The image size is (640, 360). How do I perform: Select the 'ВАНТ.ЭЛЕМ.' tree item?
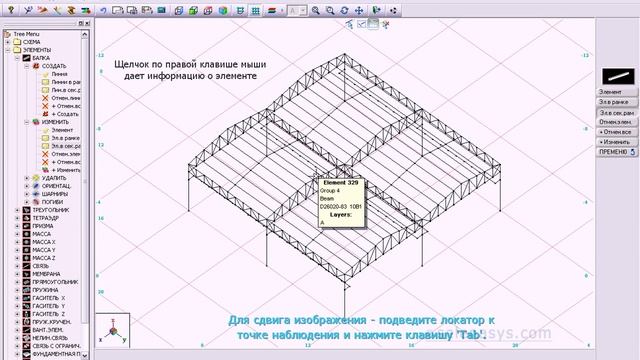pyautogui.click(x=48, y=330)
